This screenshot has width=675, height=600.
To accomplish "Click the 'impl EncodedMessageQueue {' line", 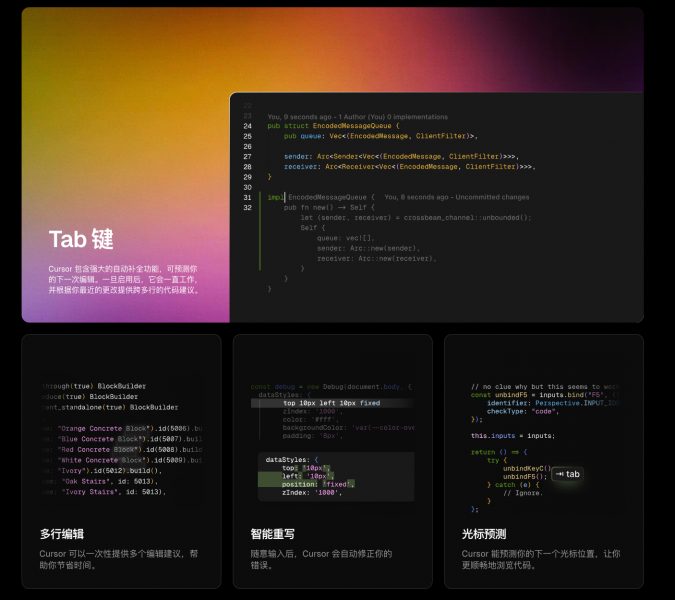I will pos(321,197).
